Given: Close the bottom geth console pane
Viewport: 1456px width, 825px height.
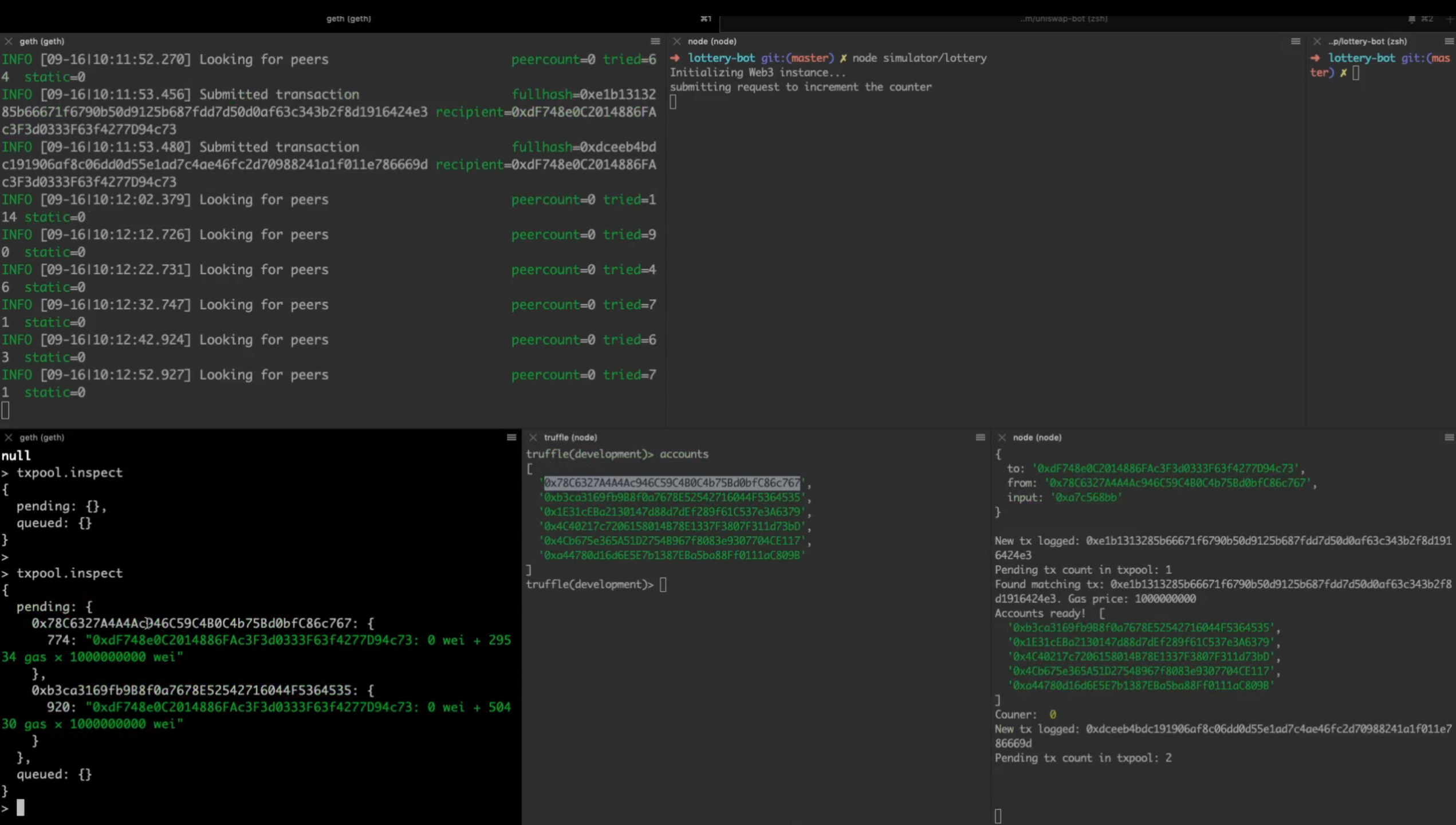Looking at the screenshot, I should (8, 437).
